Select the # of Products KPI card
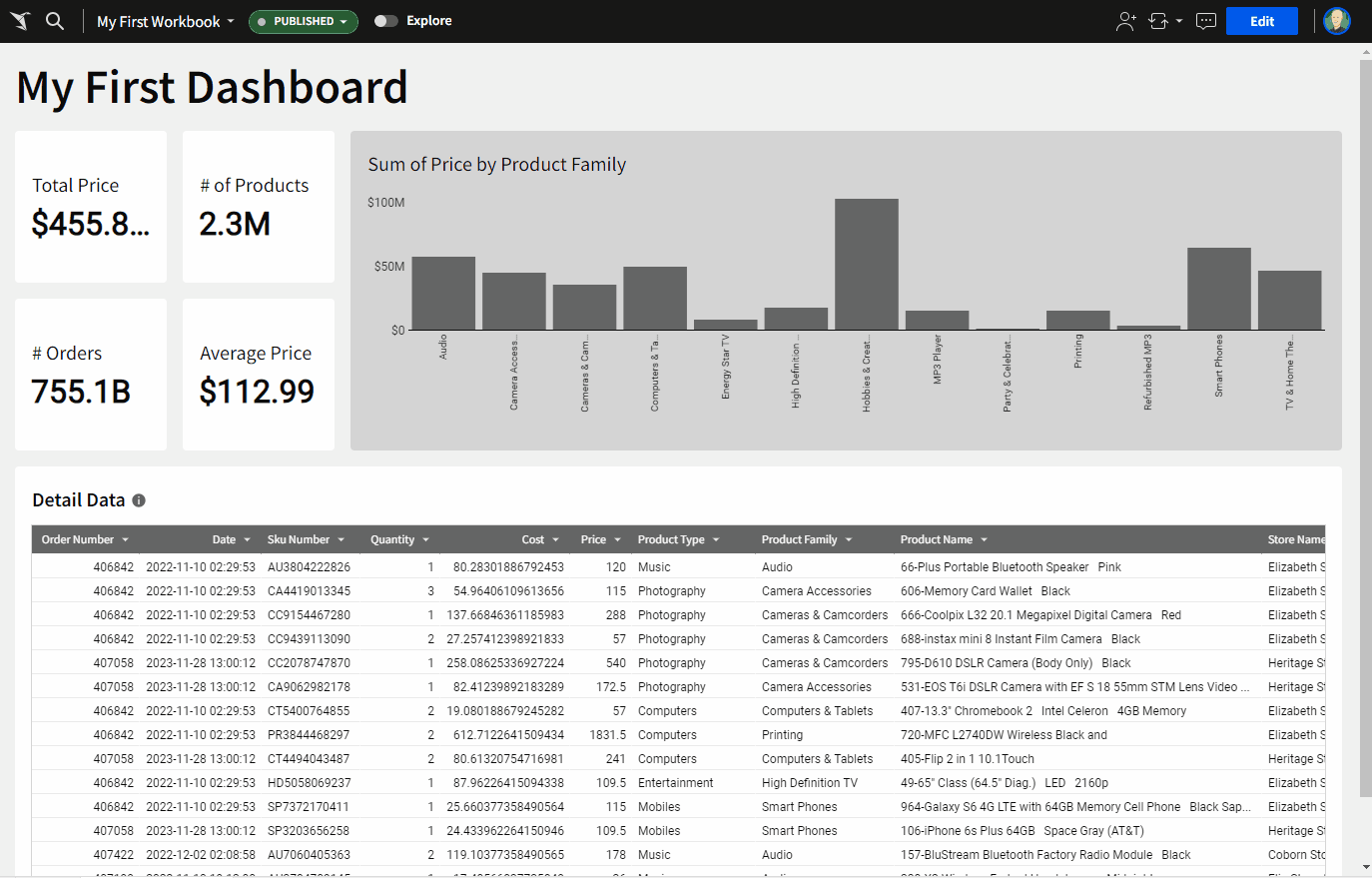The width and height of the screenshot is (1372, 878). click(259, 207)
